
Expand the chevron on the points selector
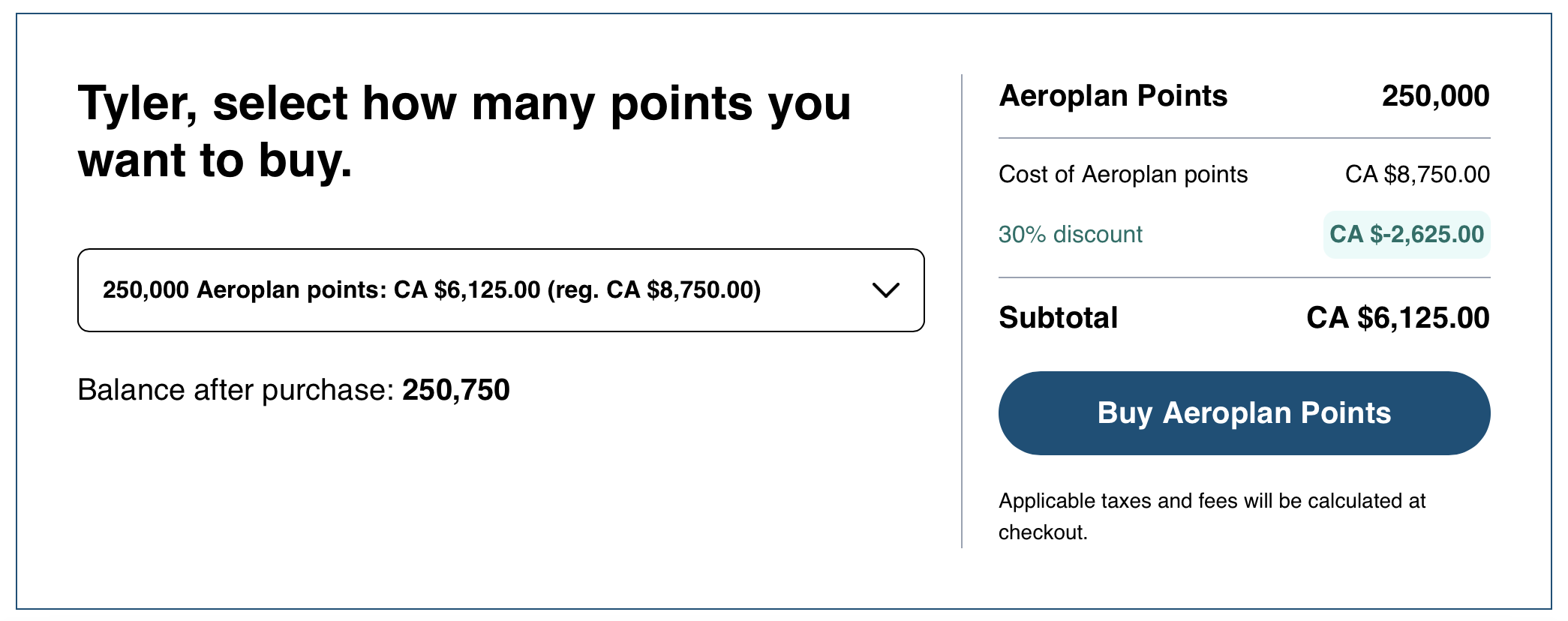tap(887, 289)
